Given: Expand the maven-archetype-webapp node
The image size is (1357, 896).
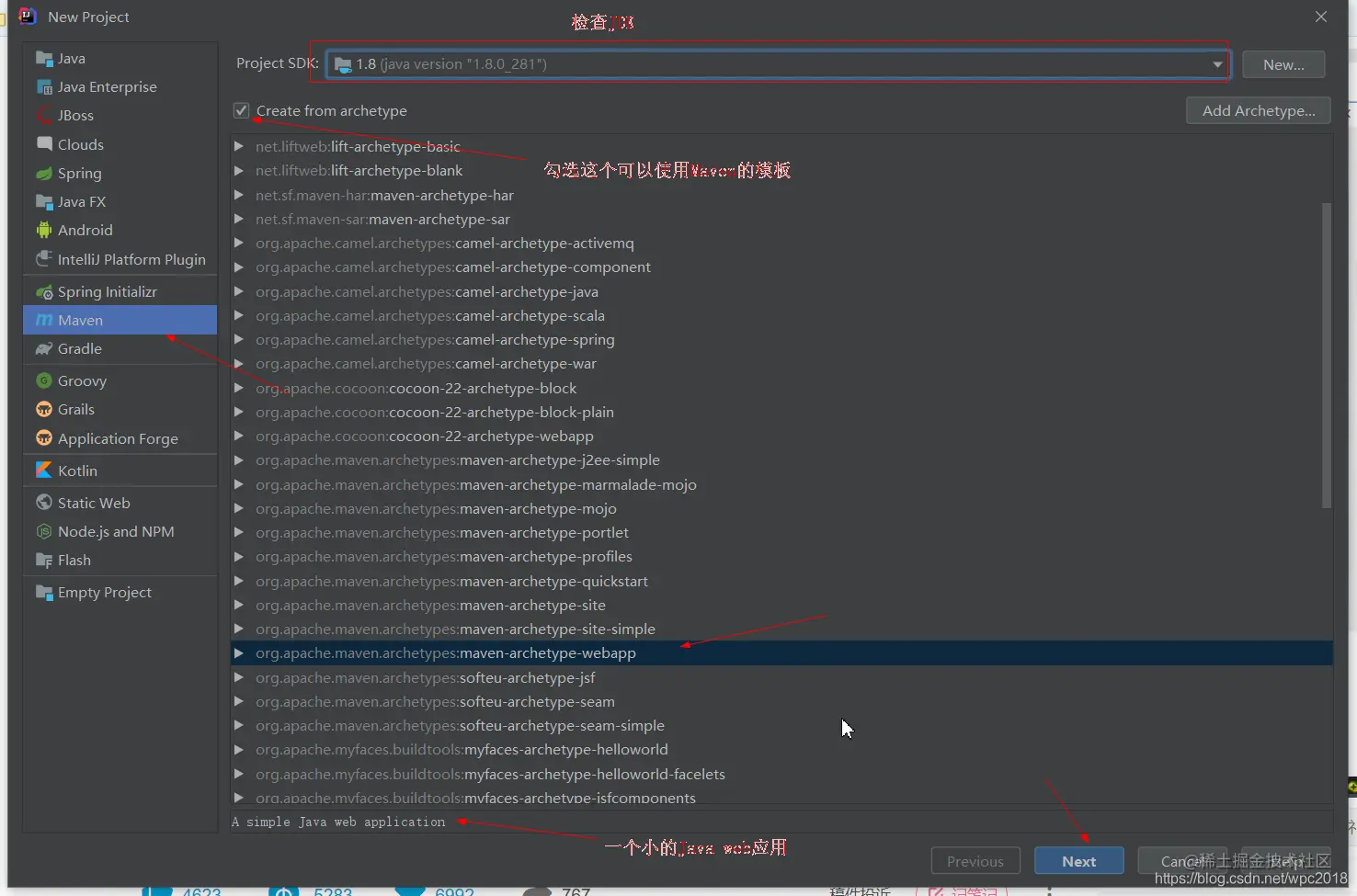Looking at the screenshot, I should pos(239,653).
